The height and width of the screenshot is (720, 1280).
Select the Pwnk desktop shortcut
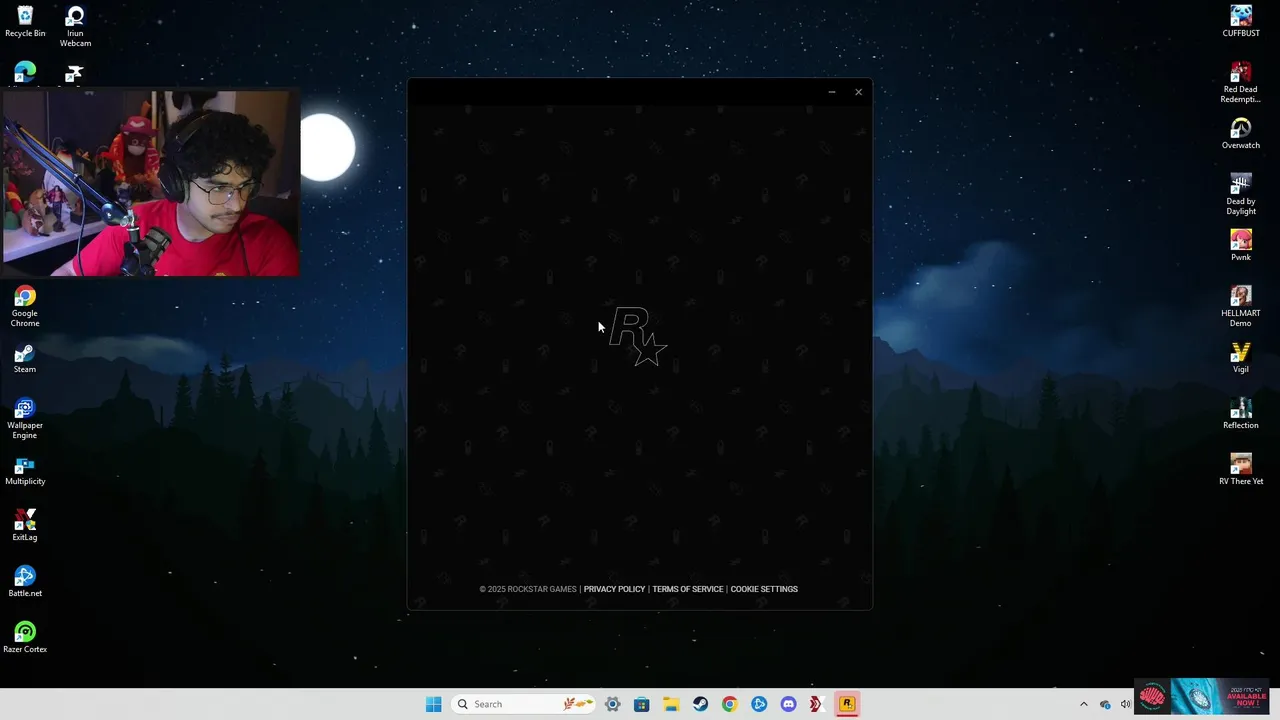(x=1241, y=246)
